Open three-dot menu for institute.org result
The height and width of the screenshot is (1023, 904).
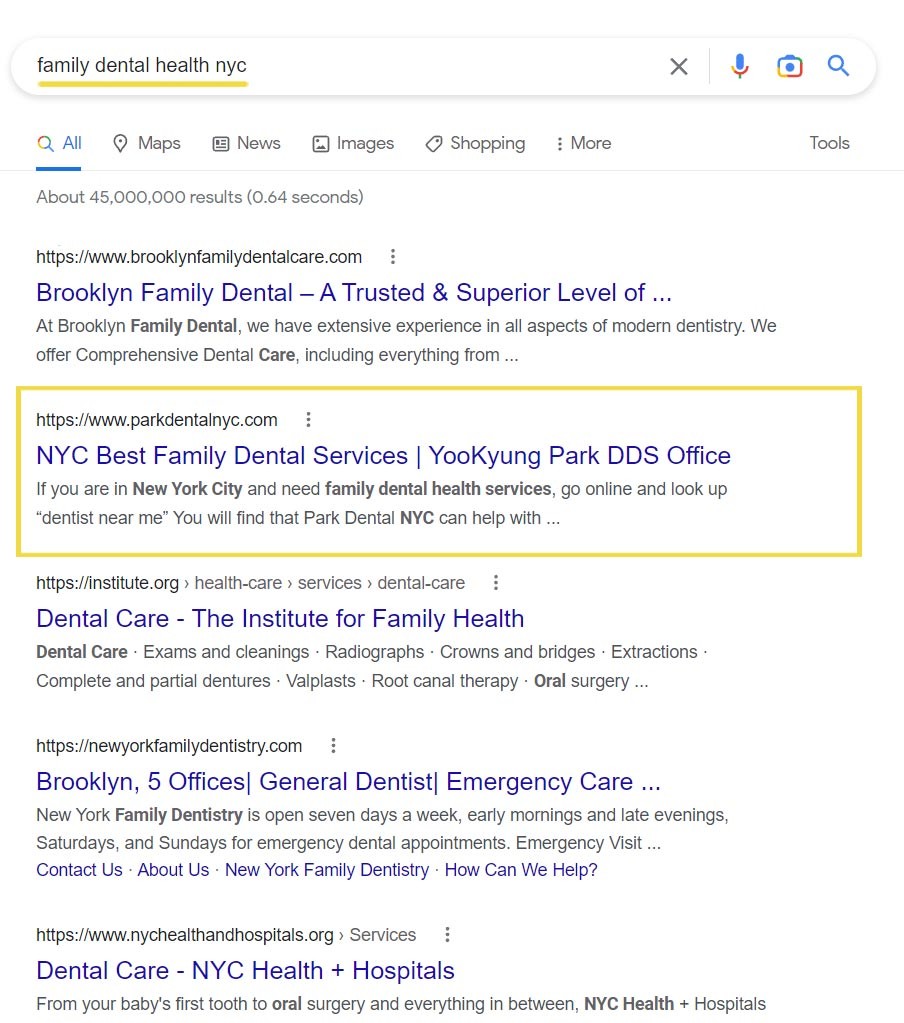(x=495, y=583)
